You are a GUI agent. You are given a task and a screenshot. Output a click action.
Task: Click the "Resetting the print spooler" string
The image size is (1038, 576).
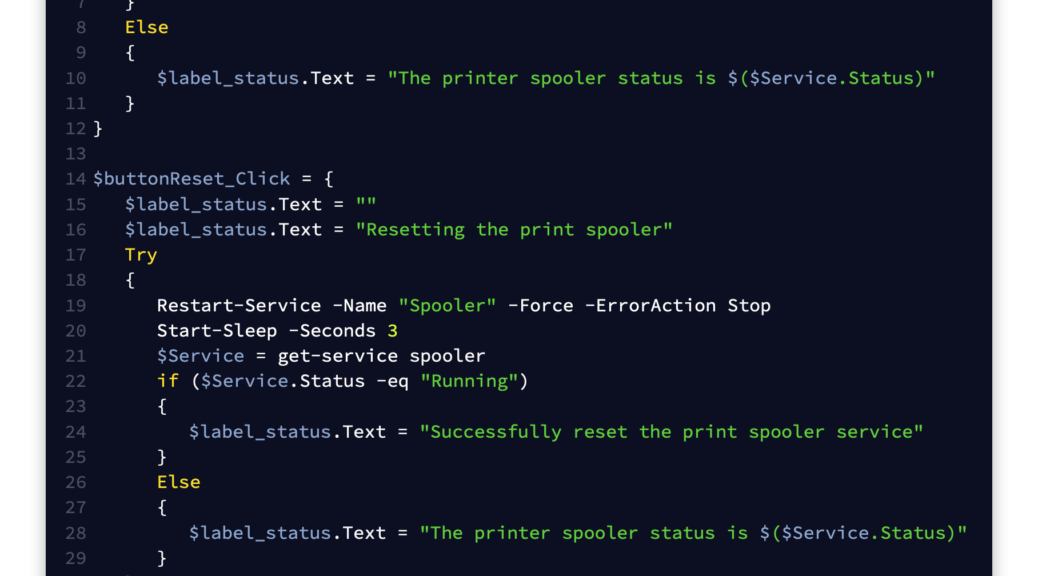514,230
